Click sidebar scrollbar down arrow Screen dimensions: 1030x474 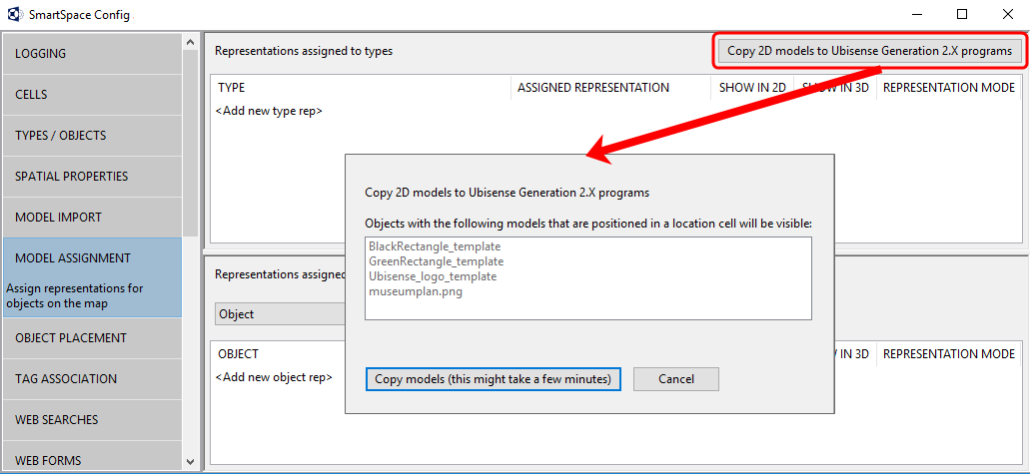(x=190, y=462)
